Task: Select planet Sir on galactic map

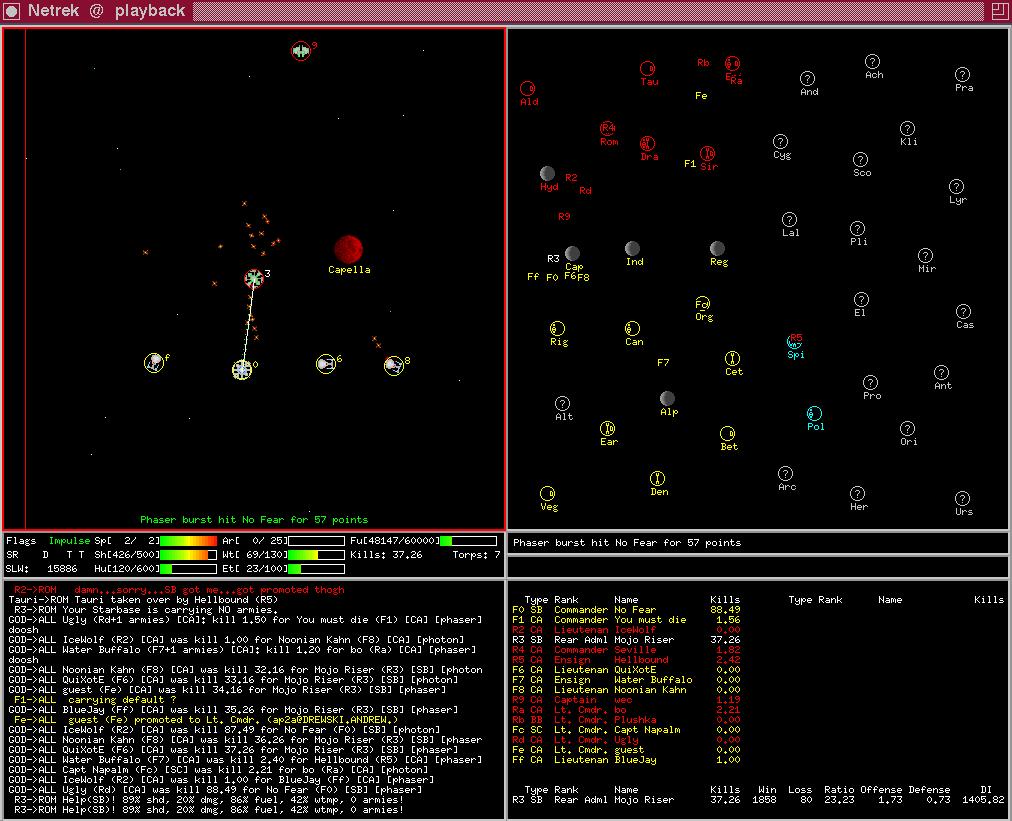Action: click(707, 154)
